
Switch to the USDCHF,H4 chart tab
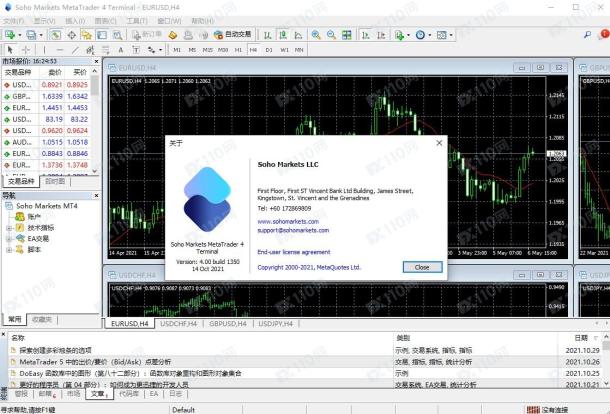pyautogui.click(x=179, y=324)
